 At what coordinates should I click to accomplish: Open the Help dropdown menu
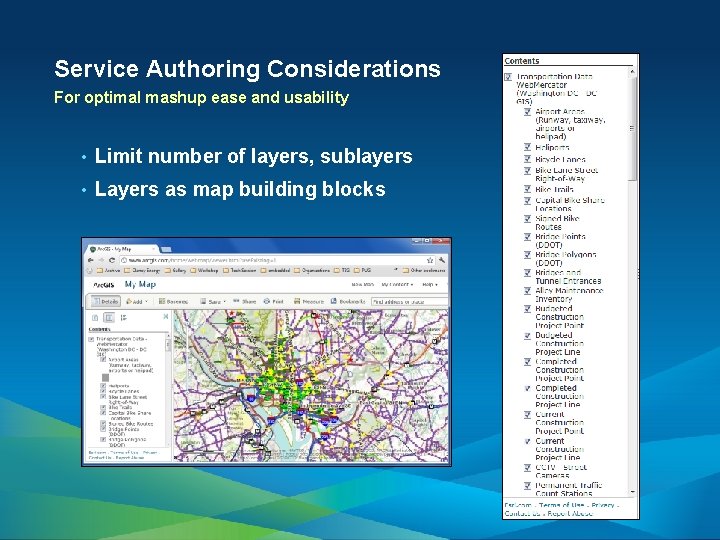430,285
